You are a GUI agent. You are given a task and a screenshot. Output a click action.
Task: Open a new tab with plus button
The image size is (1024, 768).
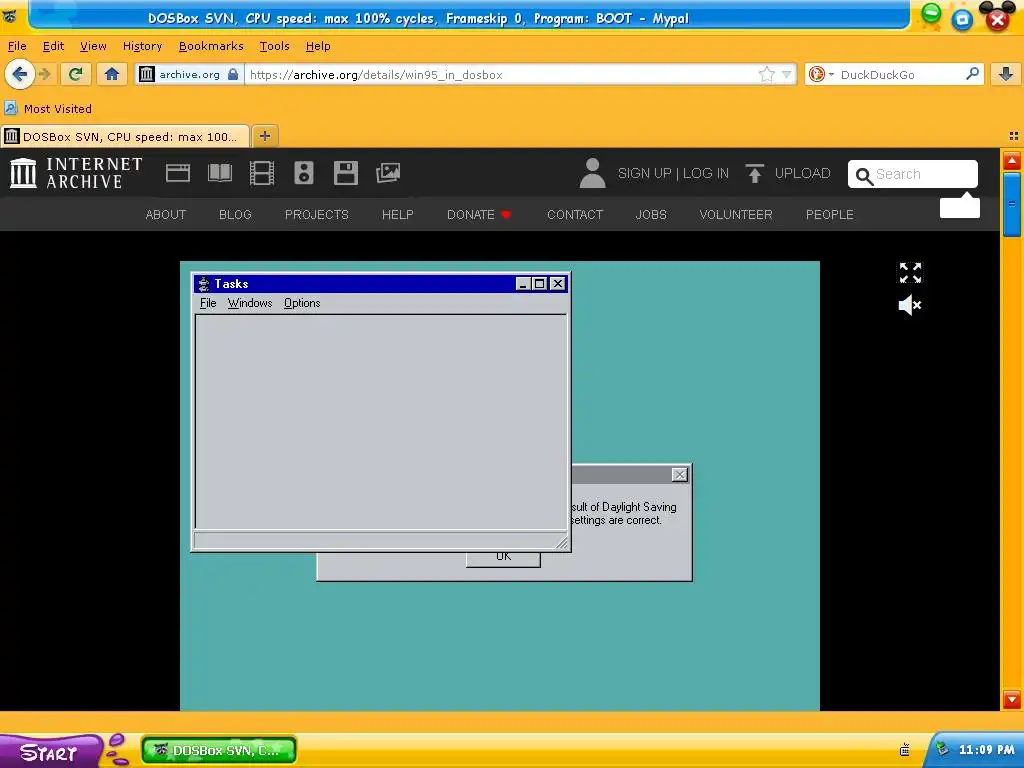click(x=264, y=136)
